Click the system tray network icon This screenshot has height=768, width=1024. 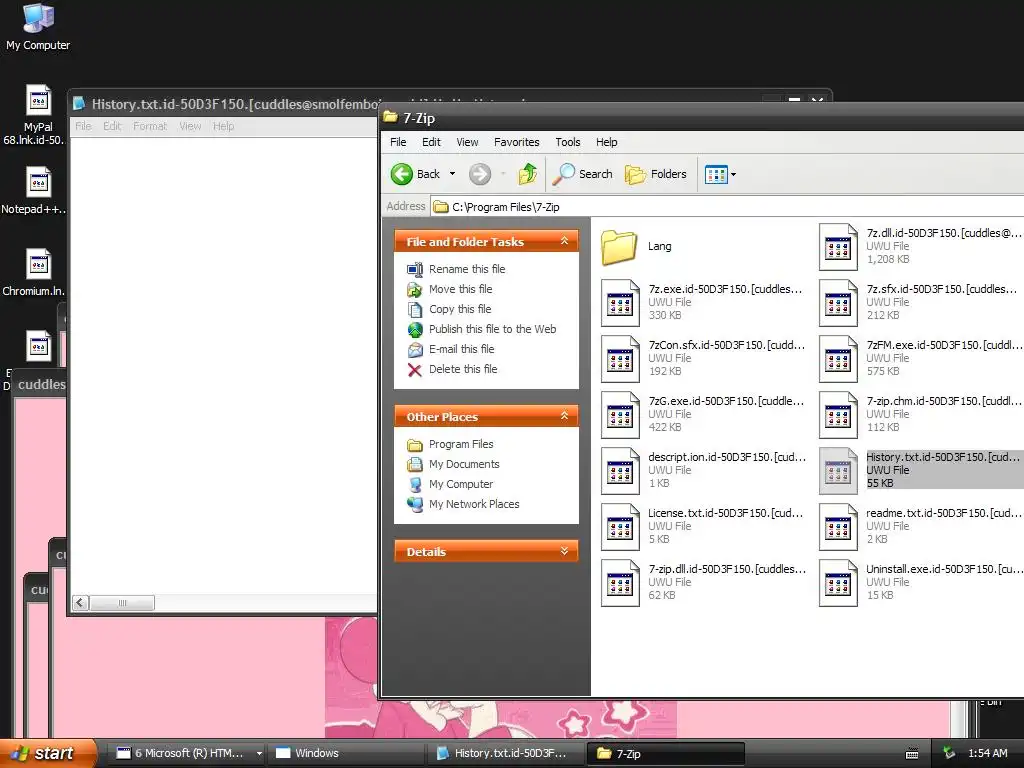click(x=948, y=753)
